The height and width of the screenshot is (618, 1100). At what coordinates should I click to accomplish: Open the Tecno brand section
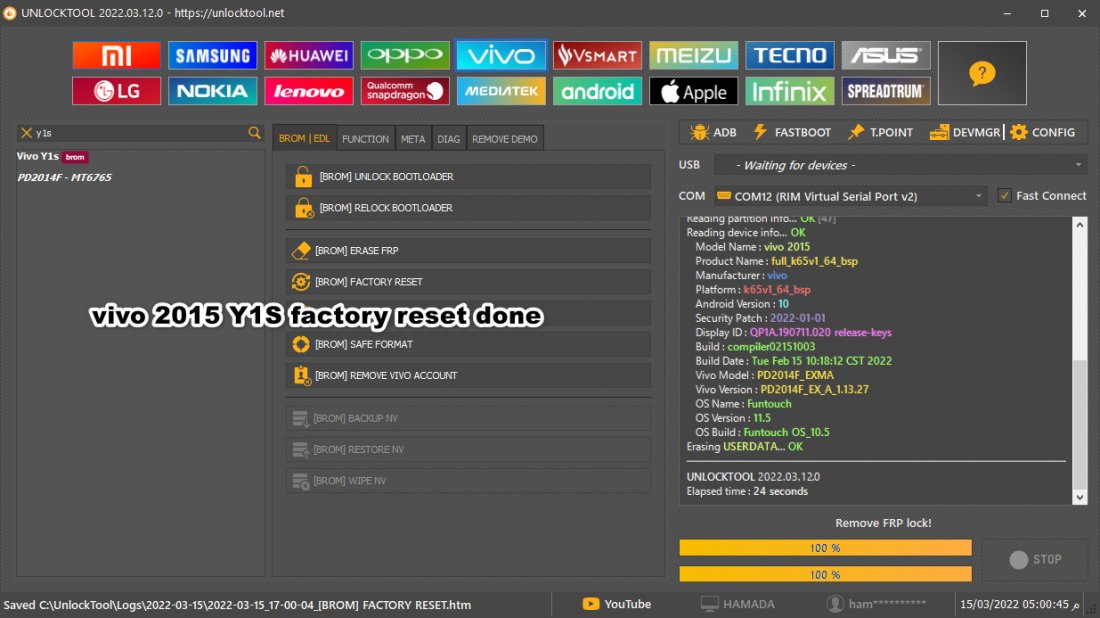click(x=789, y=55)
